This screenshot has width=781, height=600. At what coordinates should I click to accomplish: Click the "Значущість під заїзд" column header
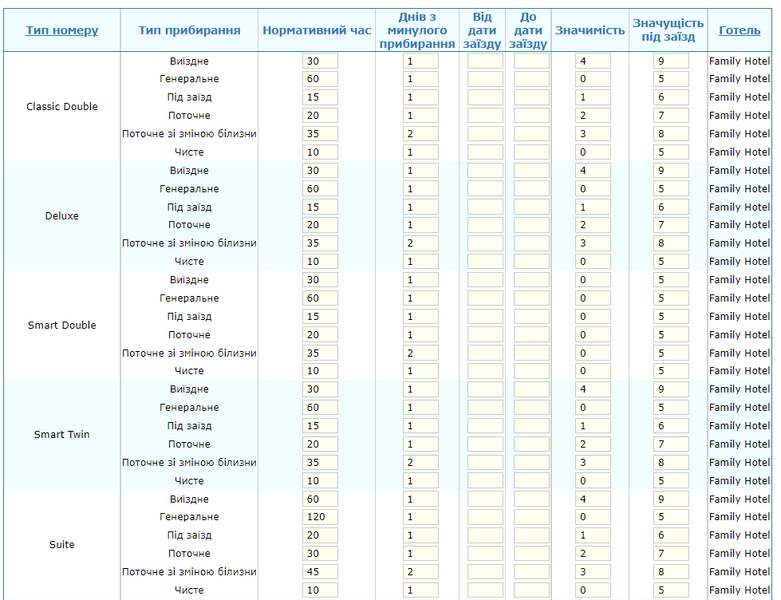coord(668,30)
